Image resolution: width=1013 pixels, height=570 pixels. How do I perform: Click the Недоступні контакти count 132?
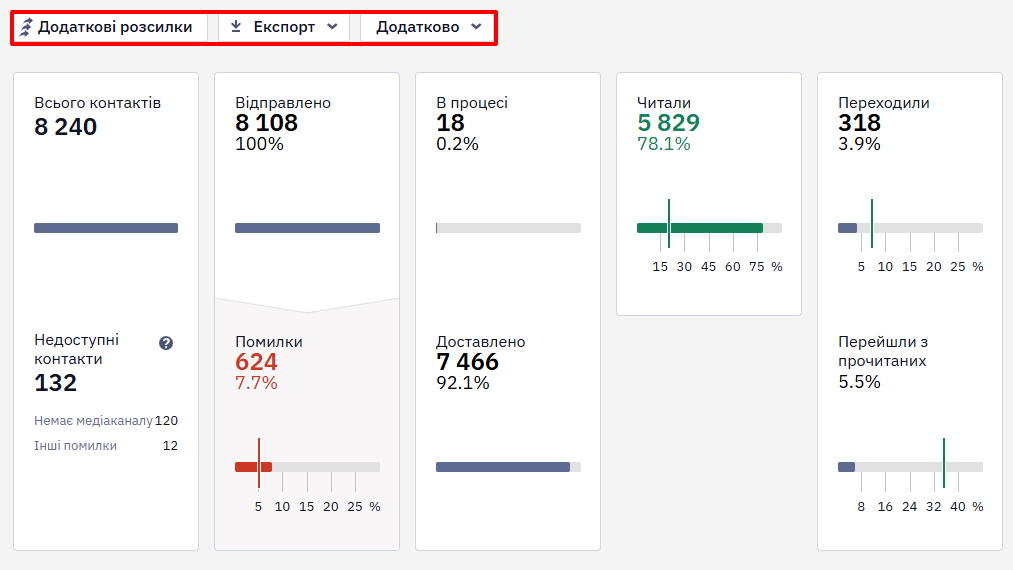56,383
